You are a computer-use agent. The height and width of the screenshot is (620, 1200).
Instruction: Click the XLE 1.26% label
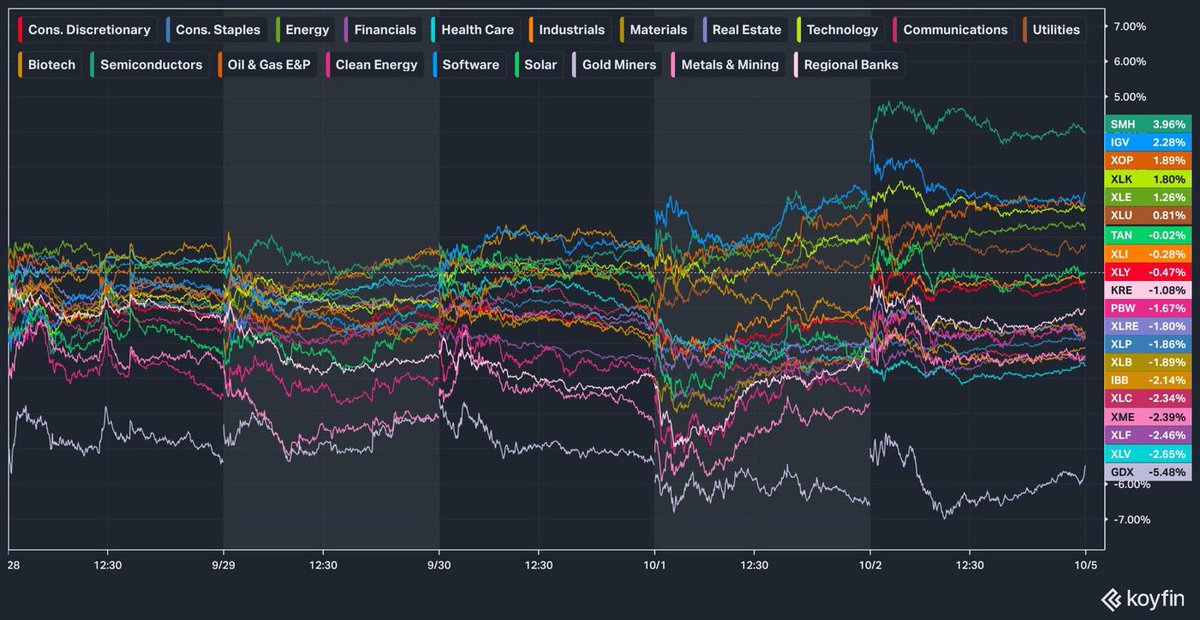point(1148,197)
